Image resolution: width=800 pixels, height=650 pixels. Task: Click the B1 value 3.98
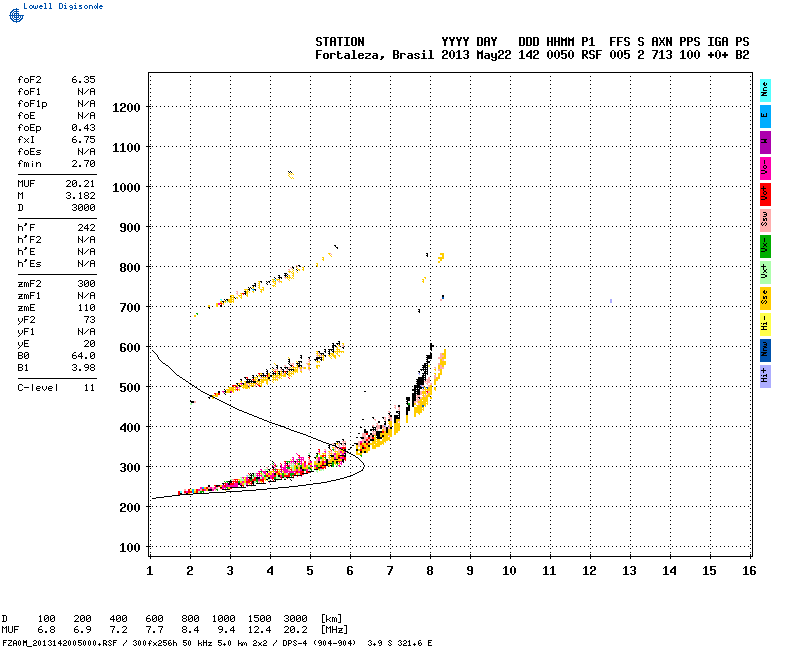[83, 368]
